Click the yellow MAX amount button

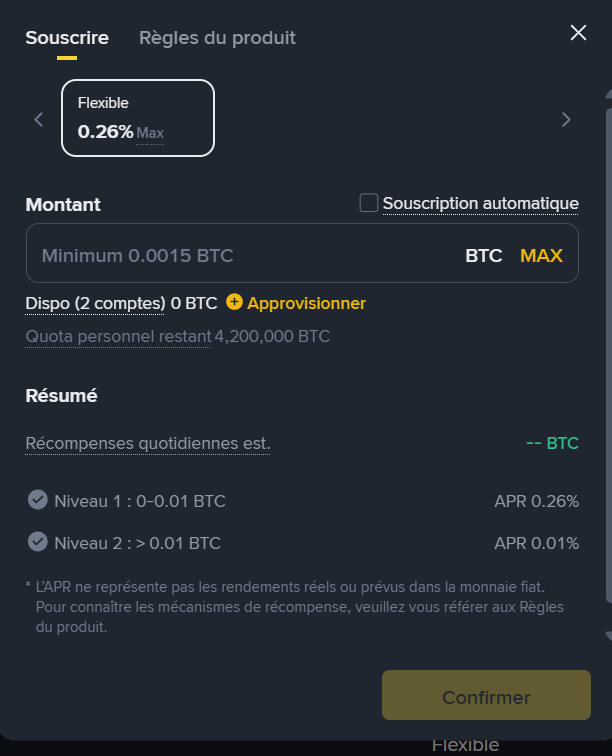coord(541,255)
